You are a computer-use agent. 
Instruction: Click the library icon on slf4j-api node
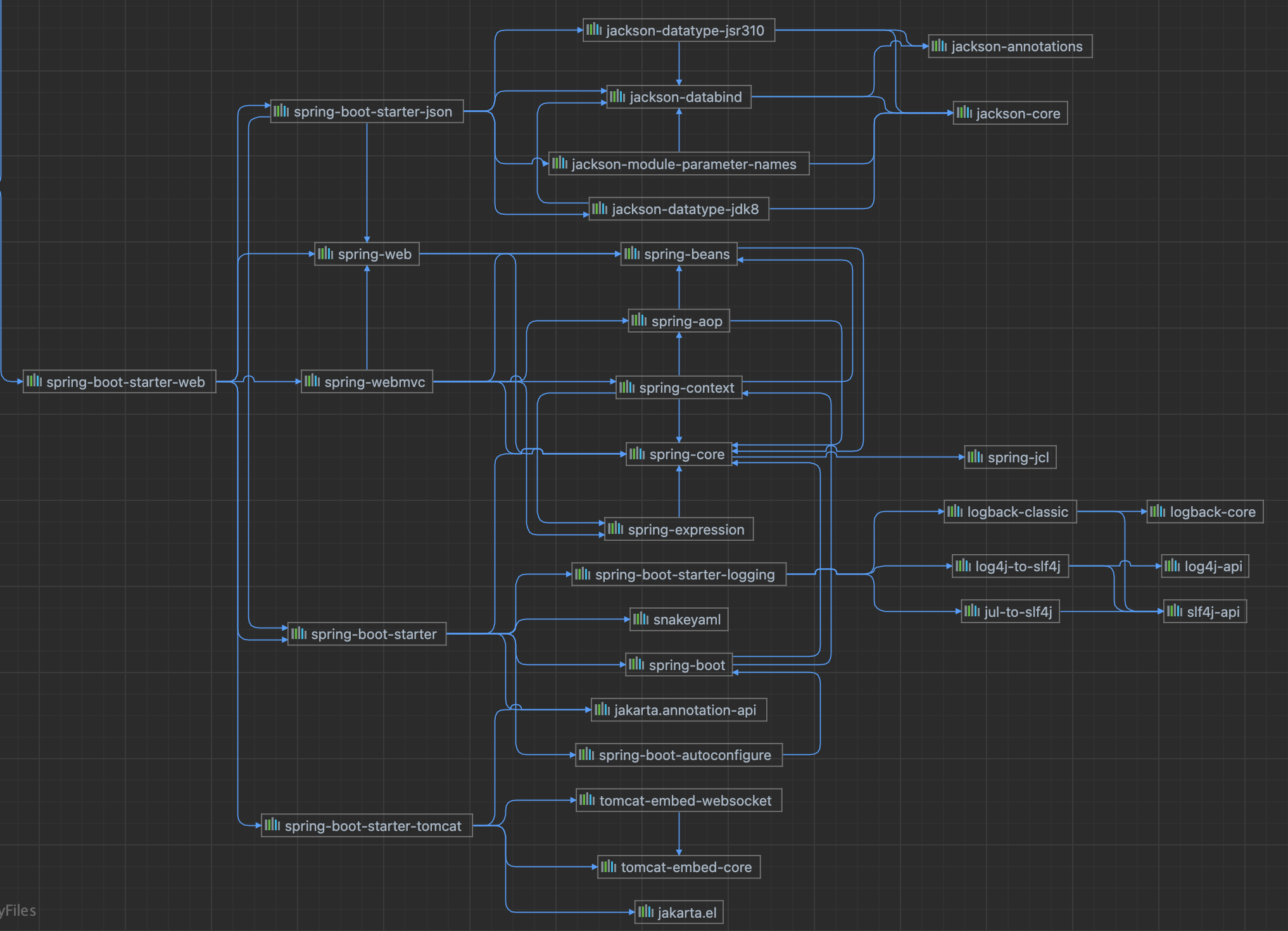(x=1175, y=611)
